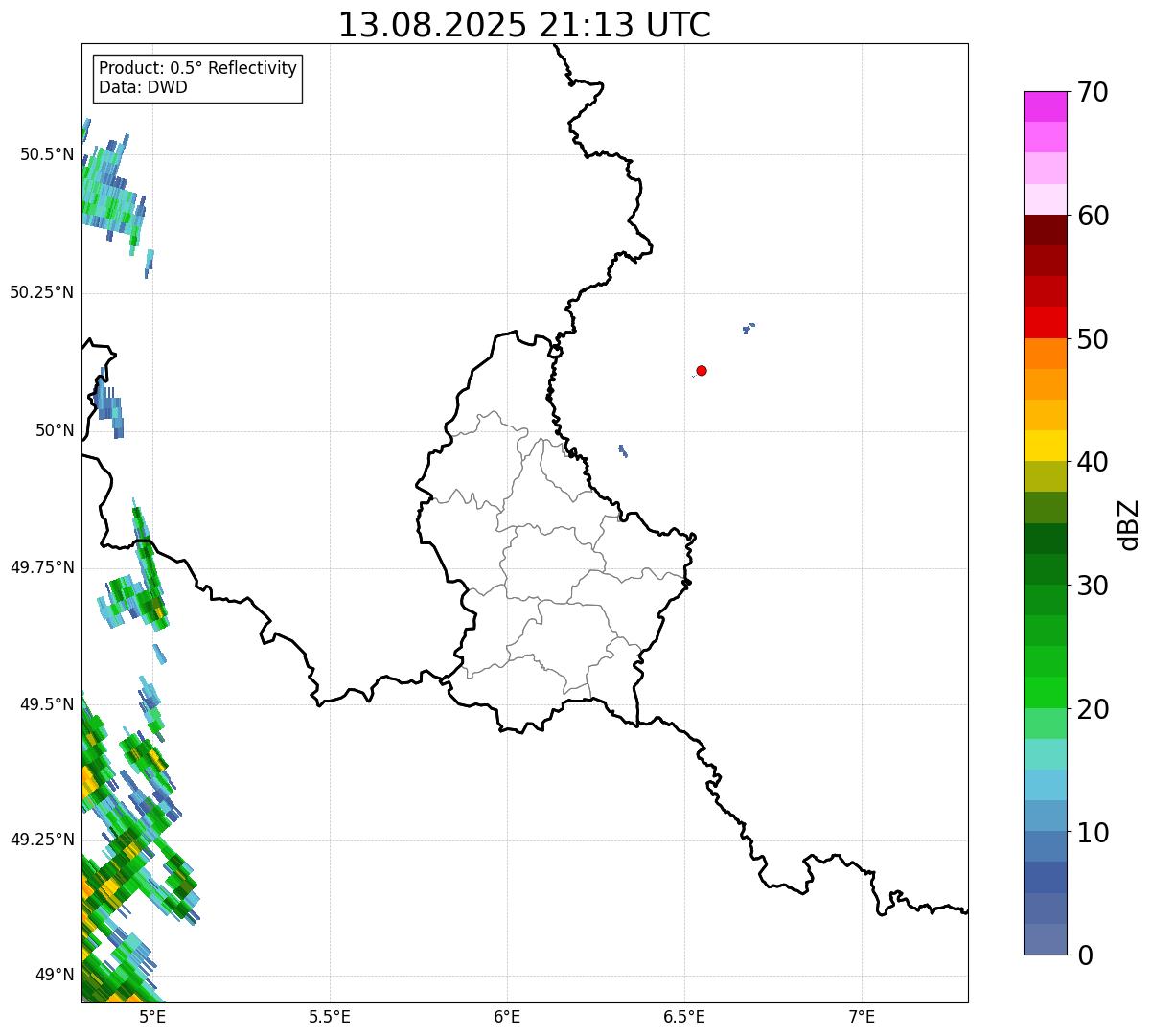
Task: Click the 49.5°N latitude label
Action: click(47, 704)
